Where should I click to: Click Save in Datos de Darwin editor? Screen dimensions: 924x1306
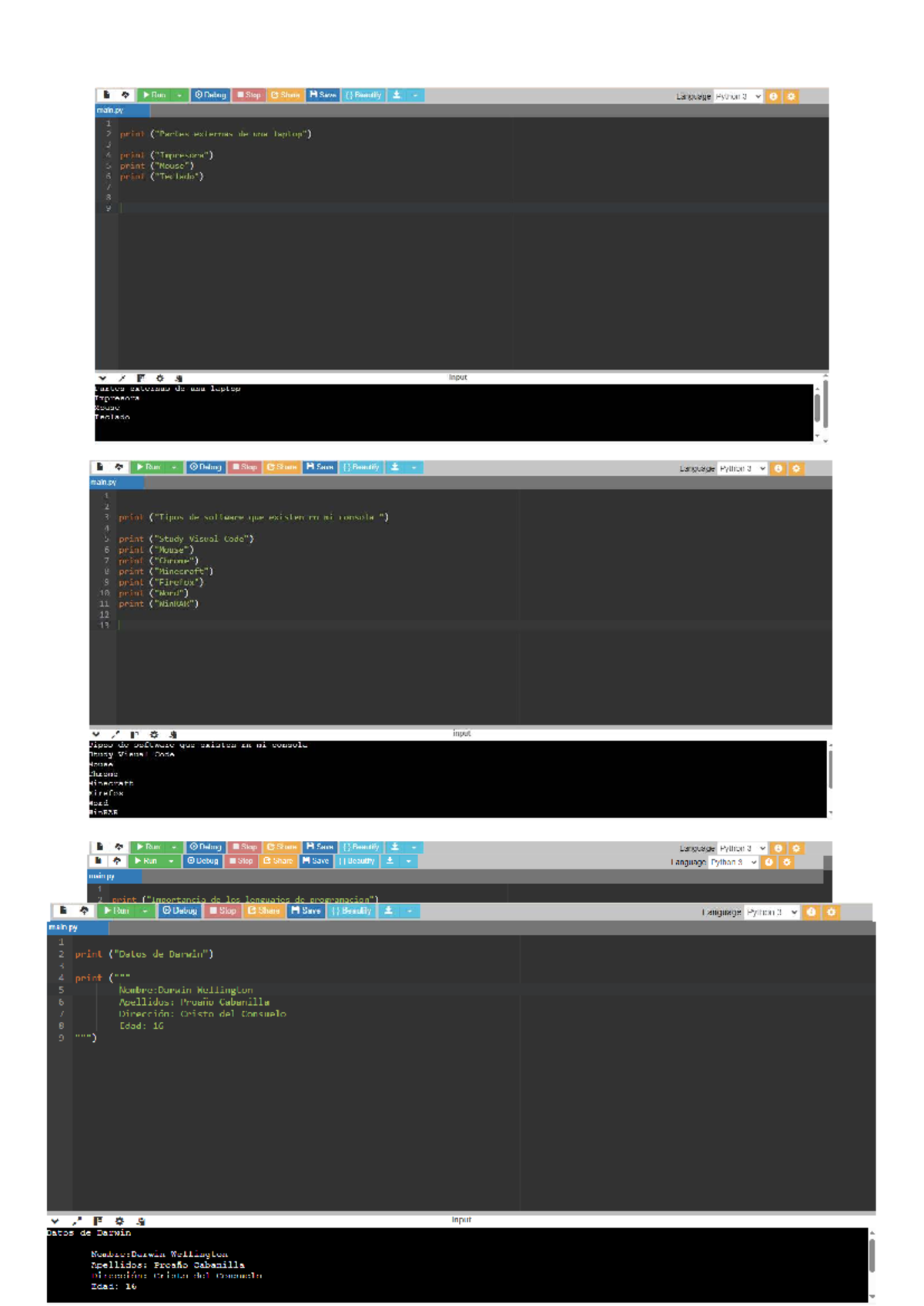tap(306, 910)
